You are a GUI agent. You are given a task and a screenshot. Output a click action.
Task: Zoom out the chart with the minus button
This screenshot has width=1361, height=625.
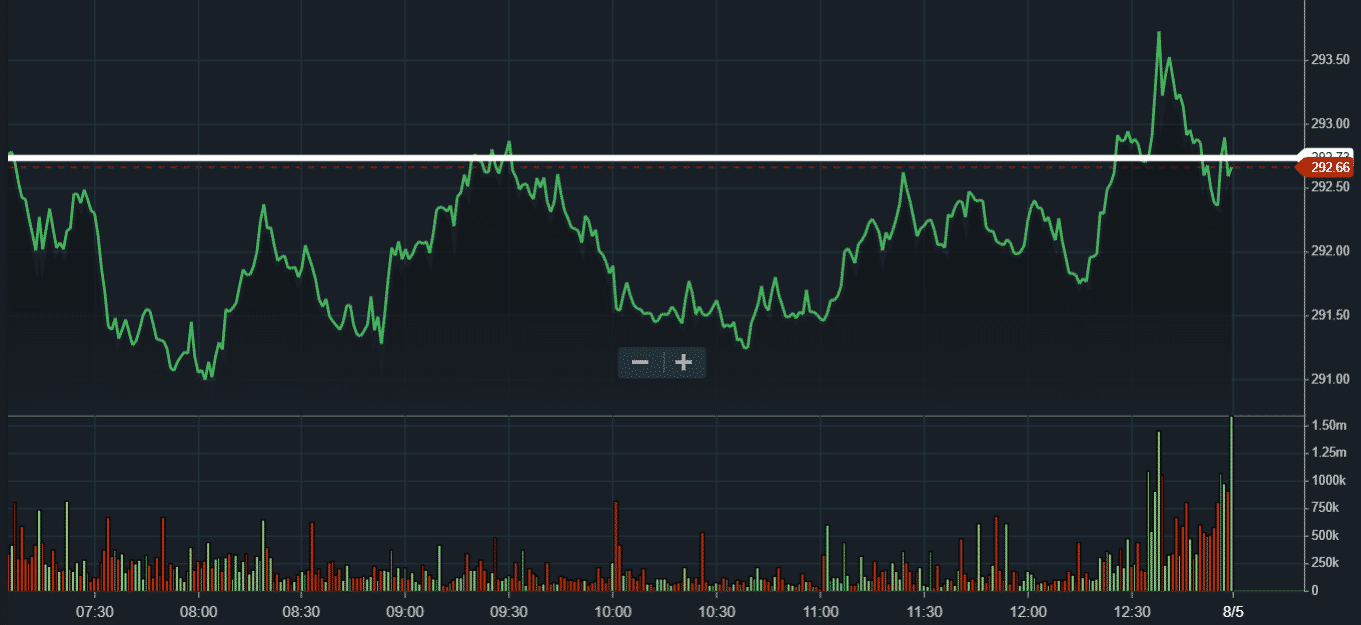[640, 362]
